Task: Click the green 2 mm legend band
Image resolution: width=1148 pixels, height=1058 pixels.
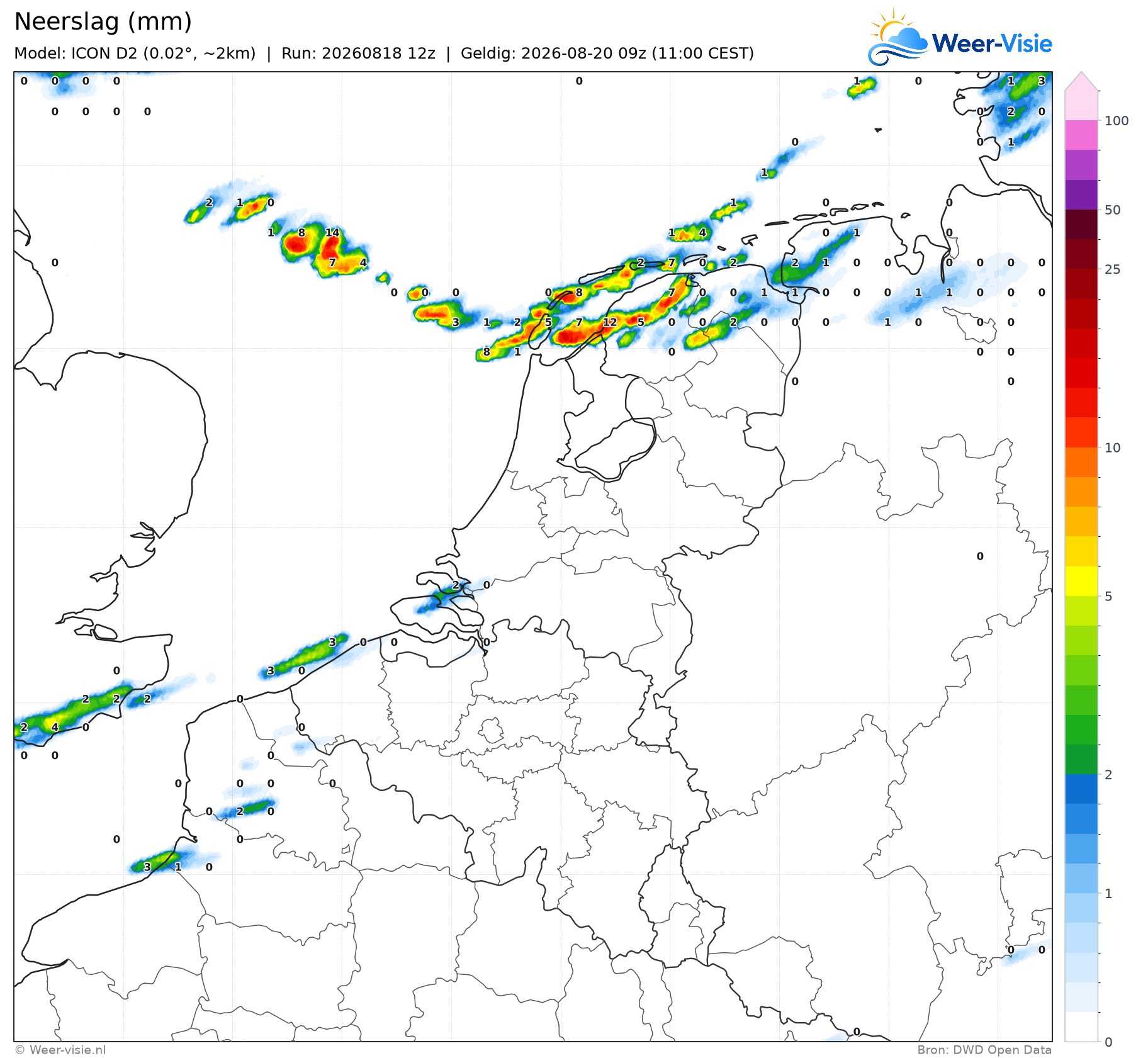Action: 1081,759
